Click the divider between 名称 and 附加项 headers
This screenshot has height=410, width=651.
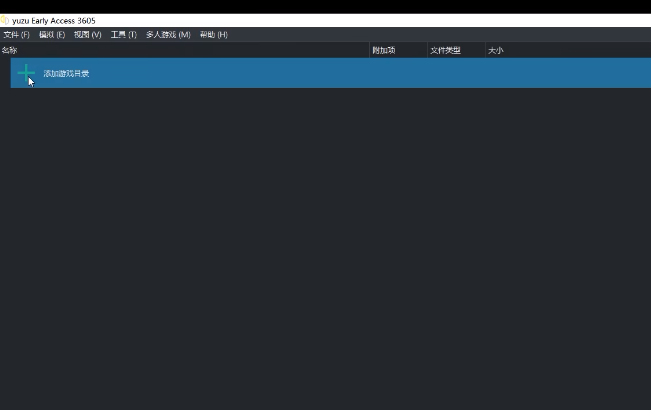[370, 50]
